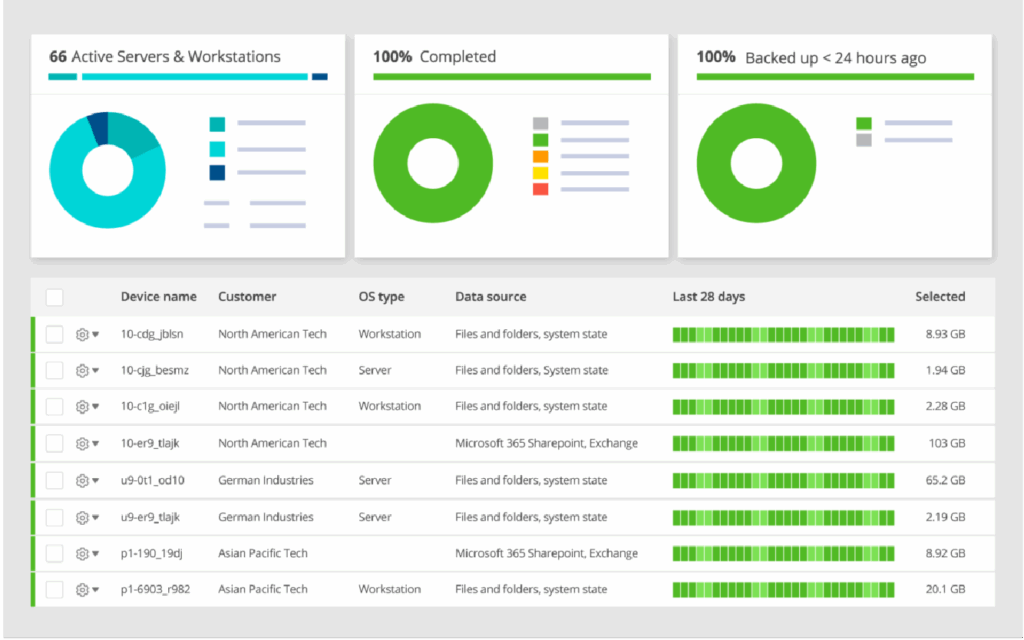
Task: Select all devices with the header checkbox
Action: point(54,297)
